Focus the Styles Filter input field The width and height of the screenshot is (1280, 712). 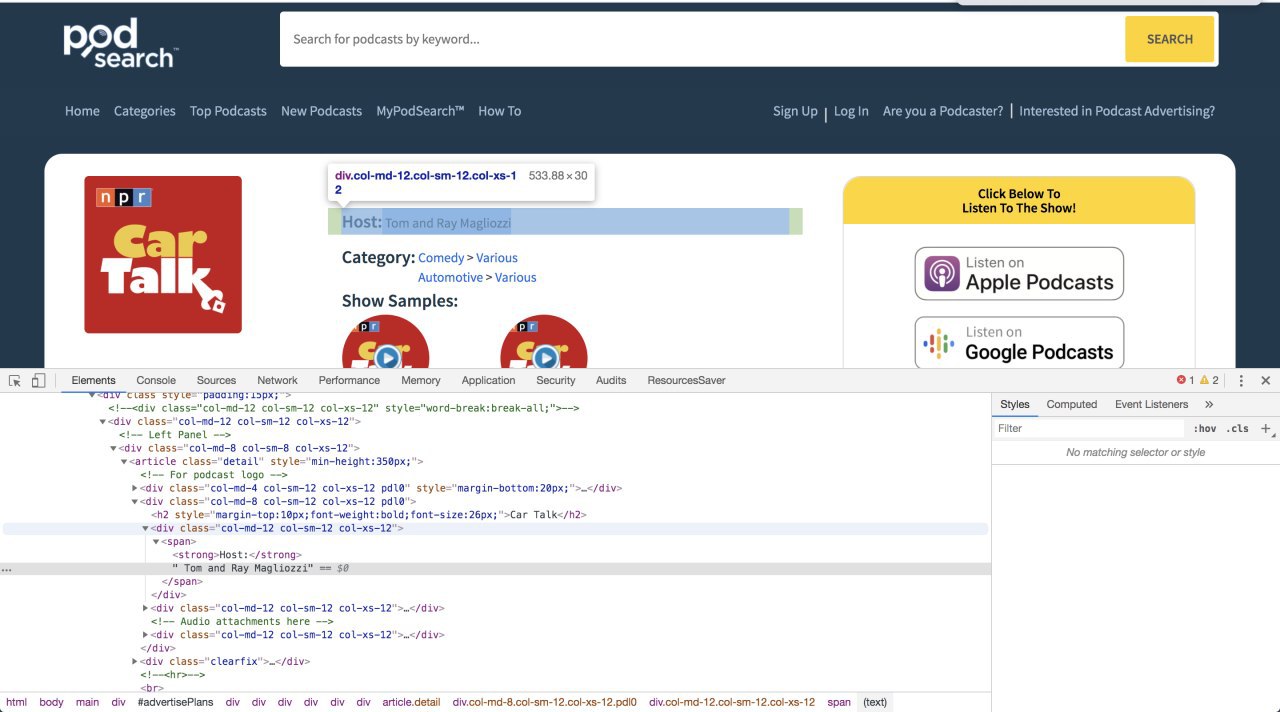[1088, 428]
